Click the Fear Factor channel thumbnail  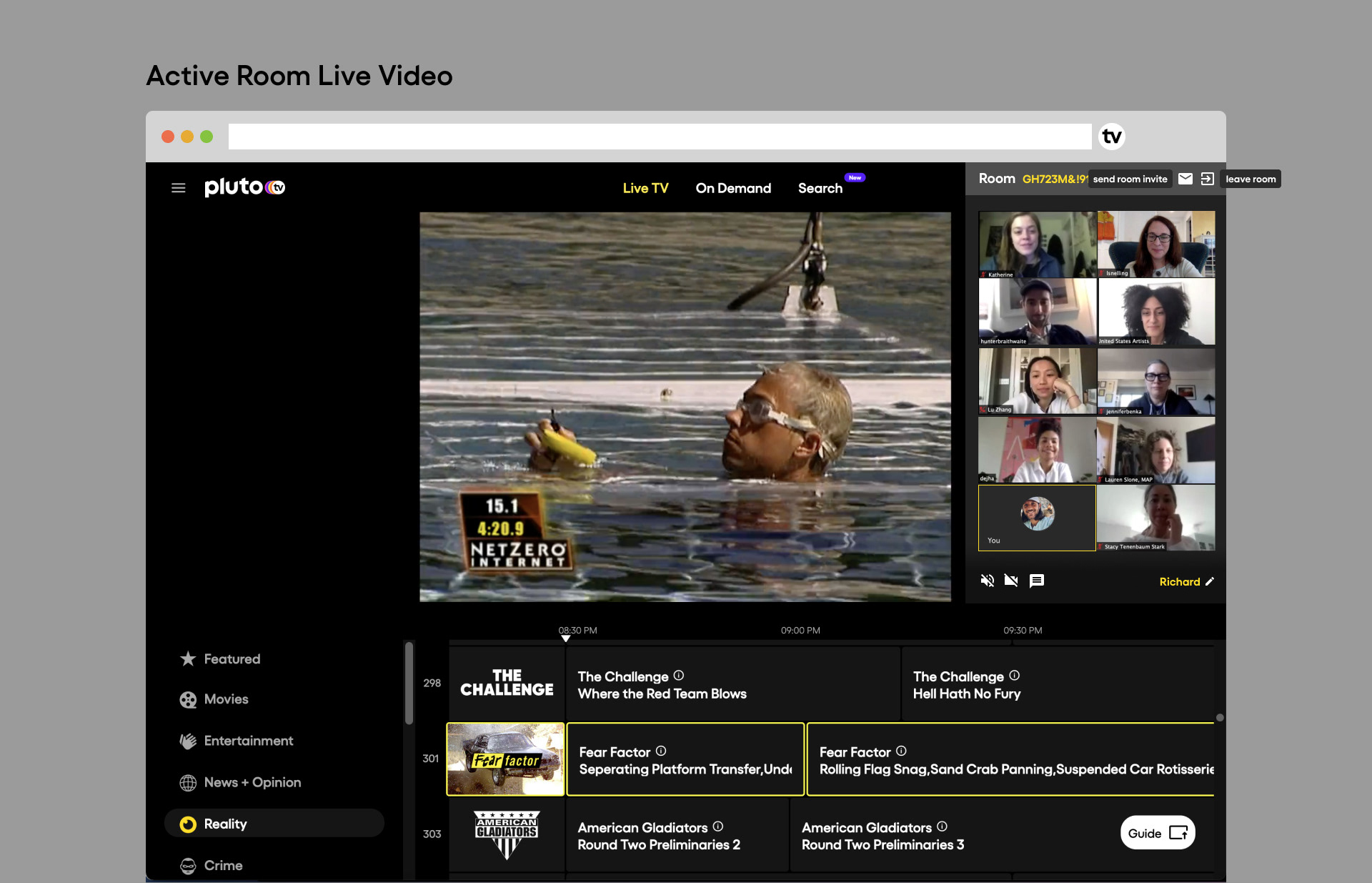(x=506, y=759)
